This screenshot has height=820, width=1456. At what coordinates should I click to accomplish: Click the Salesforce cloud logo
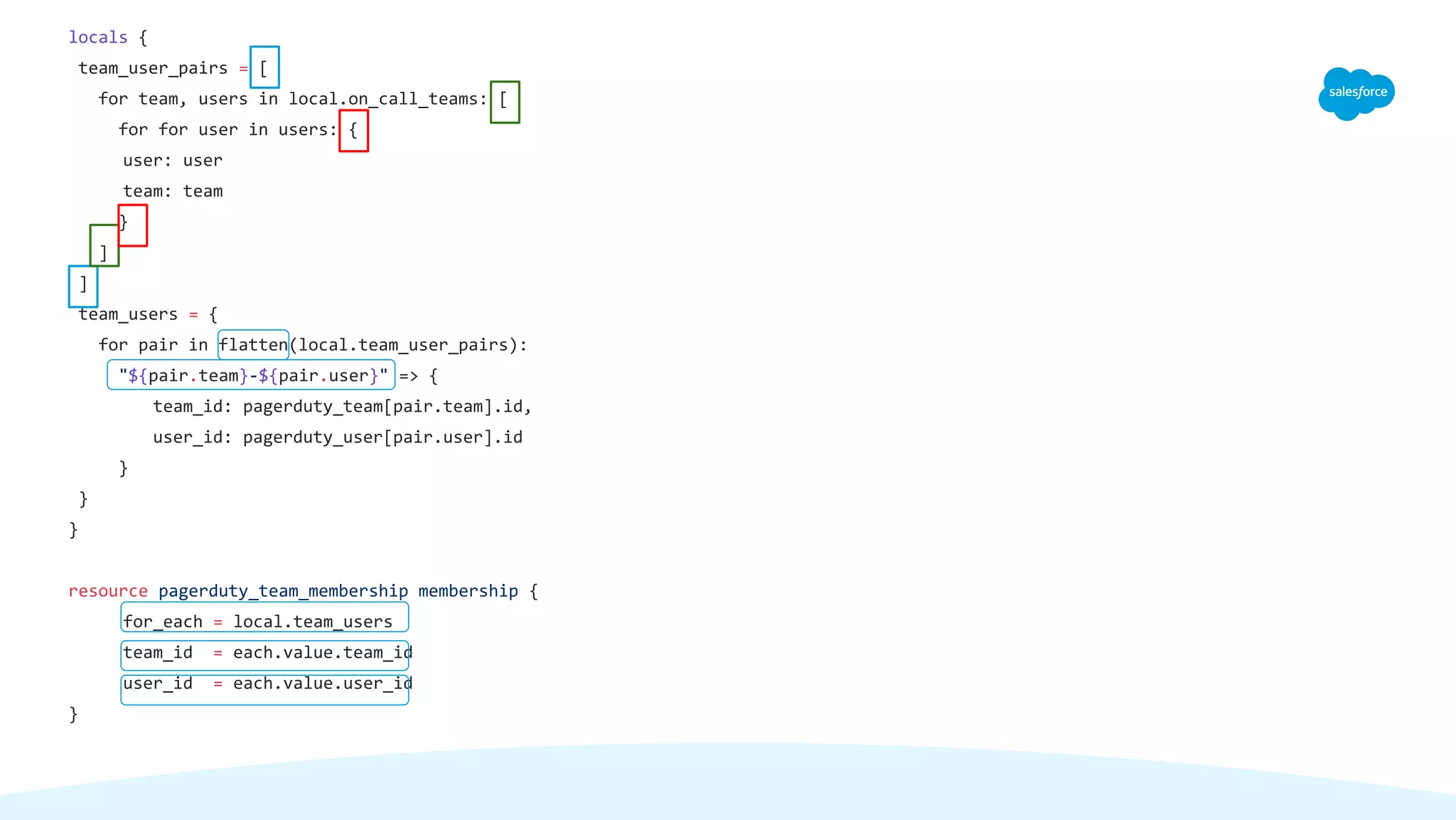(x=1356, y=94)
